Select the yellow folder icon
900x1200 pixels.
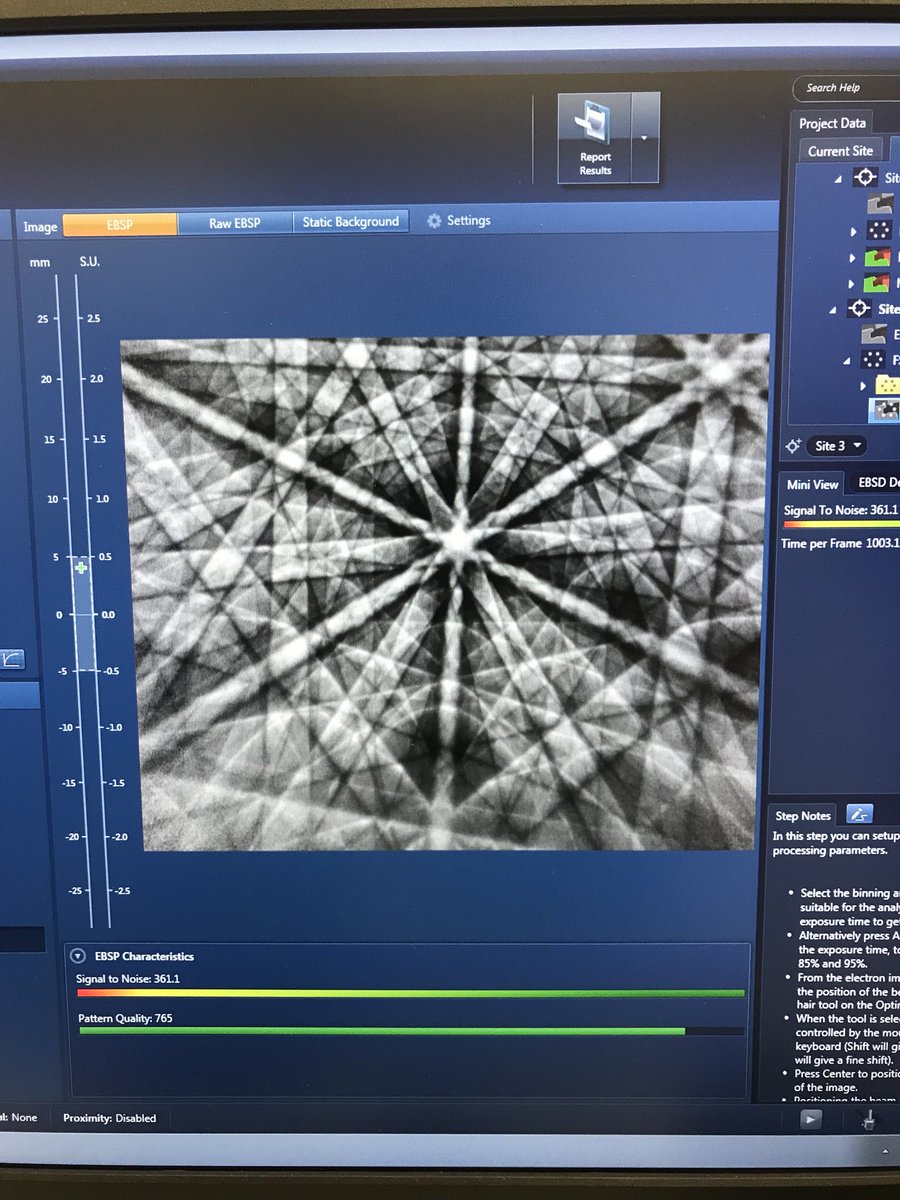click(x=887, y=385)
